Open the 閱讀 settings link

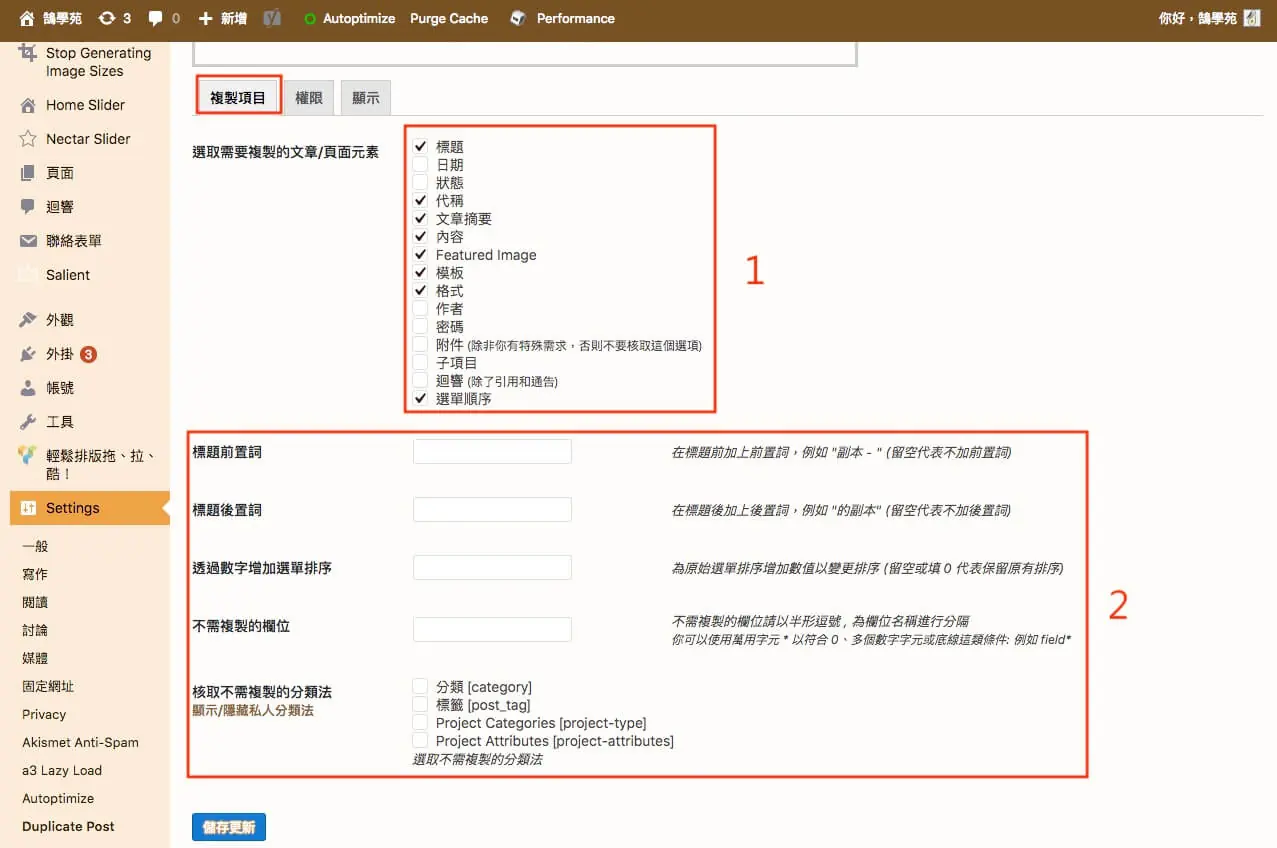[35, 602]
